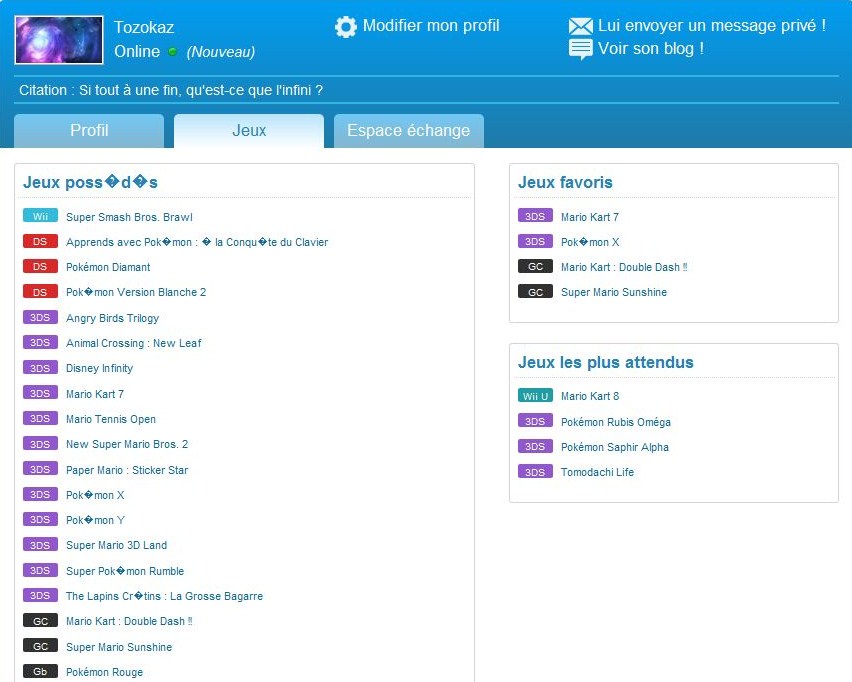Click Lui envoyer un message privé link

click(712, 26)
